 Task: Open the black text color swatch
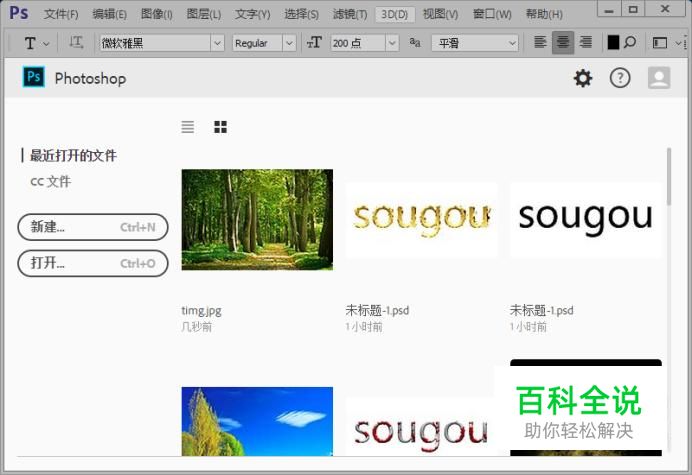coord(613,42)
